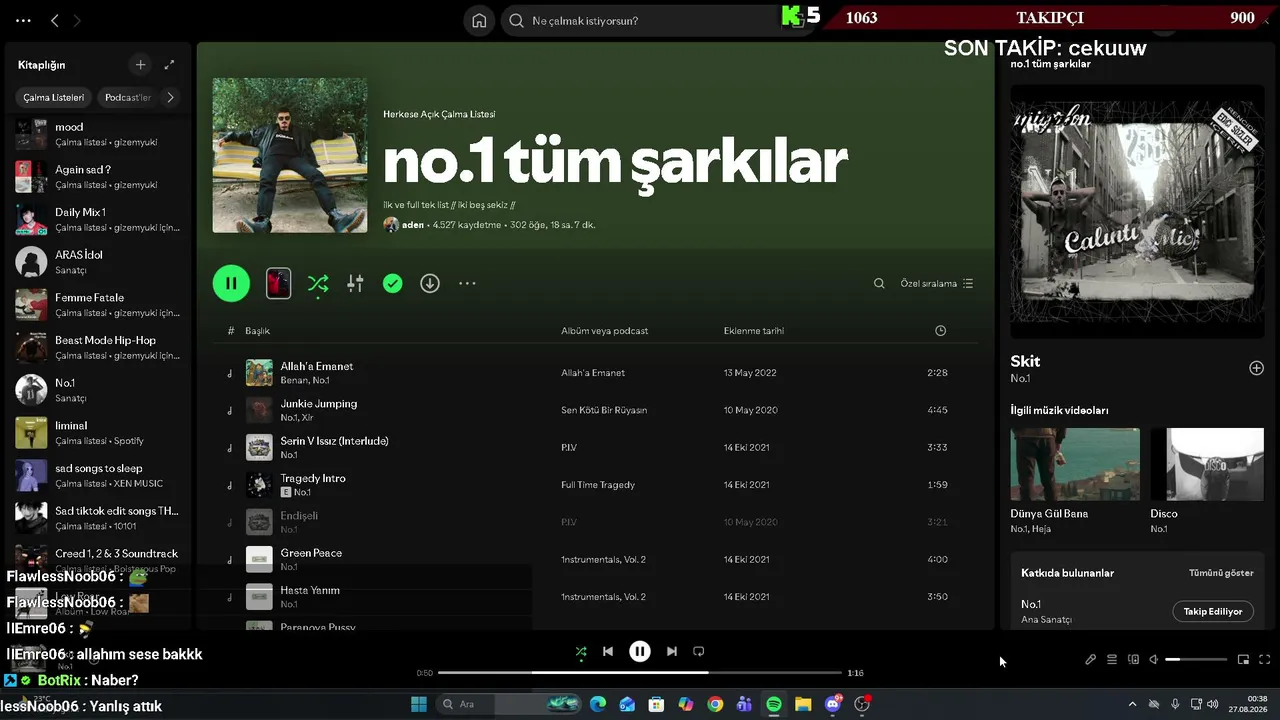The width and height of the screenshot is (1280, 720).
Task: Open the liminal playlist
Action: click(97, 433)
